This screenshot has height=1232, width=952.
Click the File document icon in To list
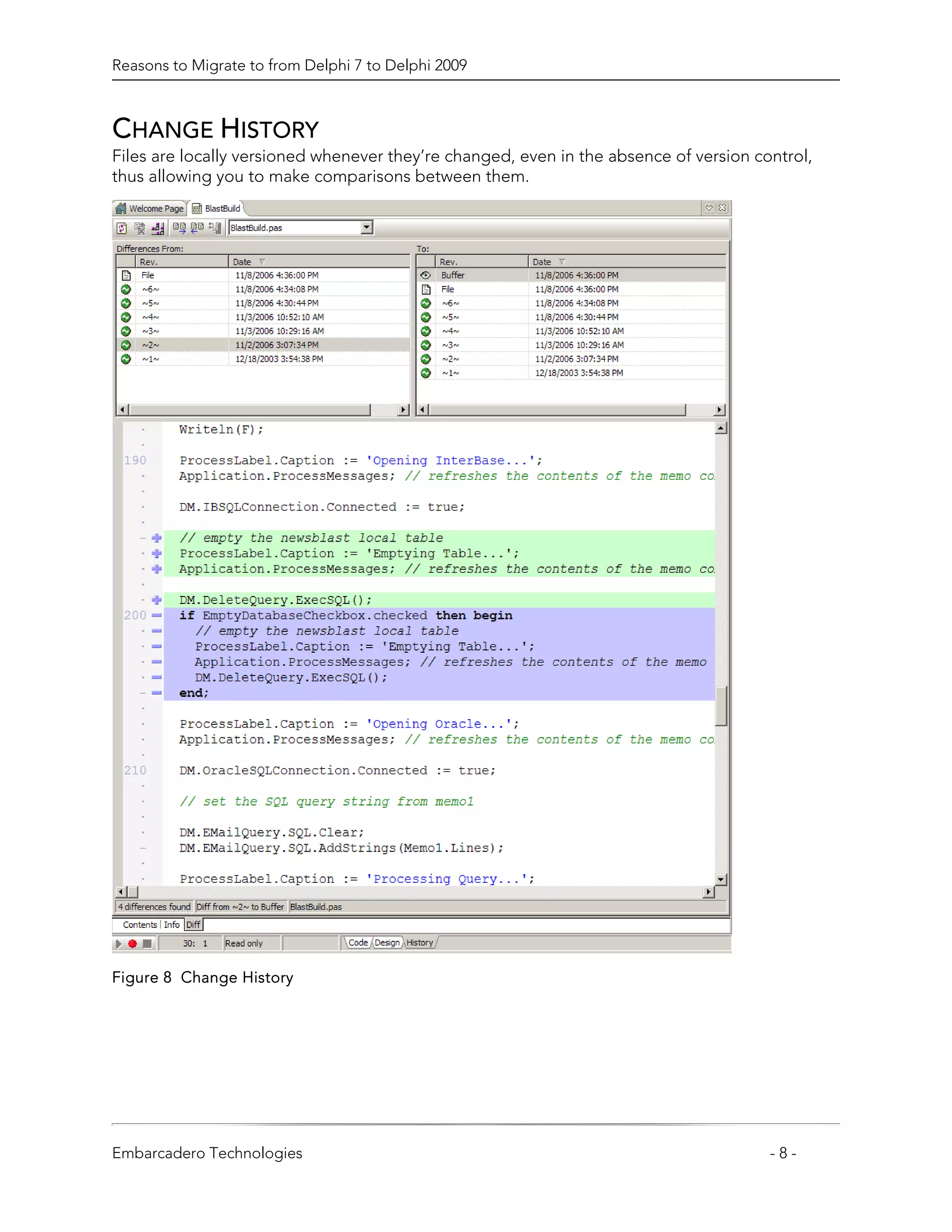[x=426, y=289]
